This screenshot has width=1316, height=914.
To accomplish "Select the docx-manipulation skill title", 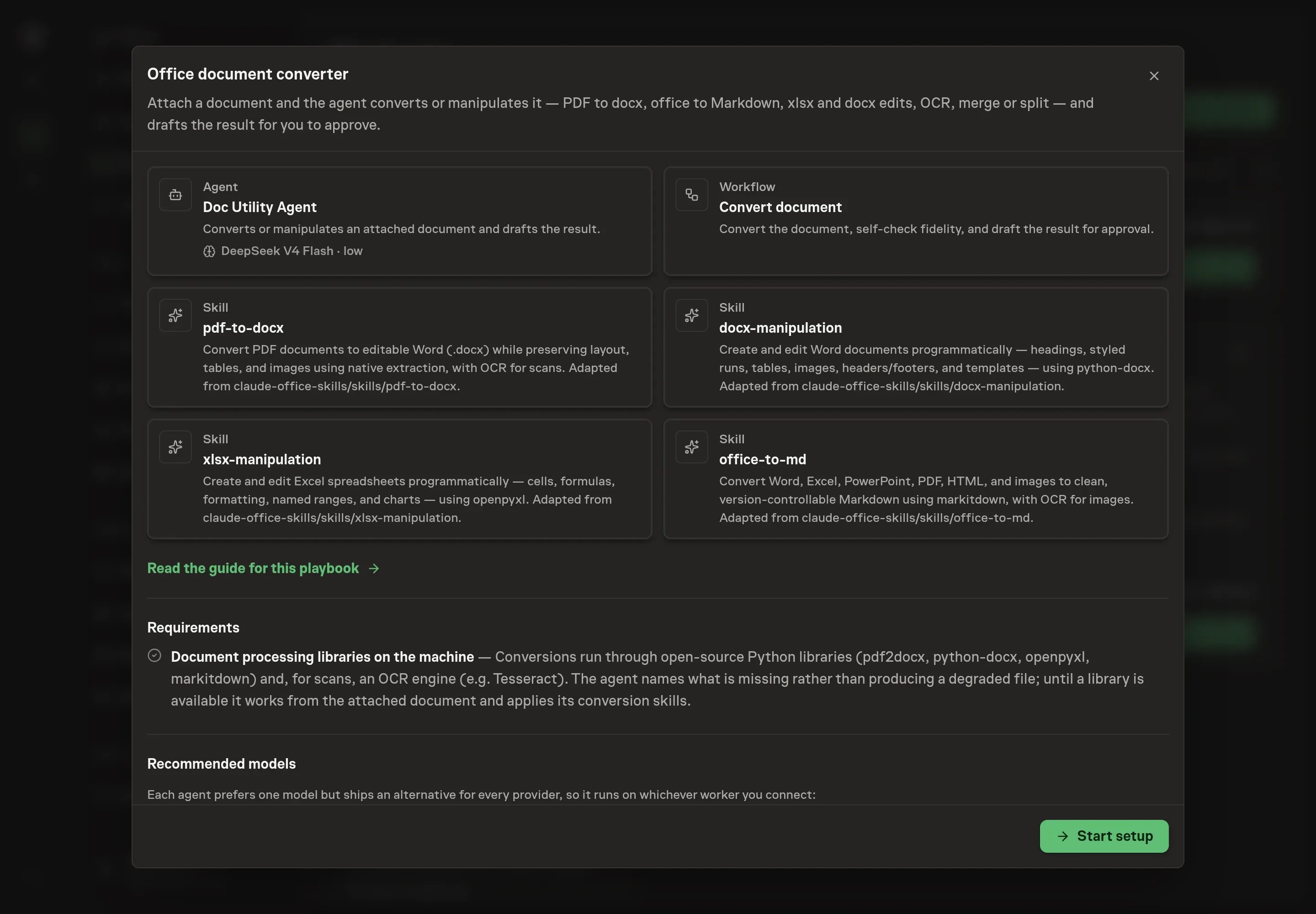I will (x=780, y=328).
